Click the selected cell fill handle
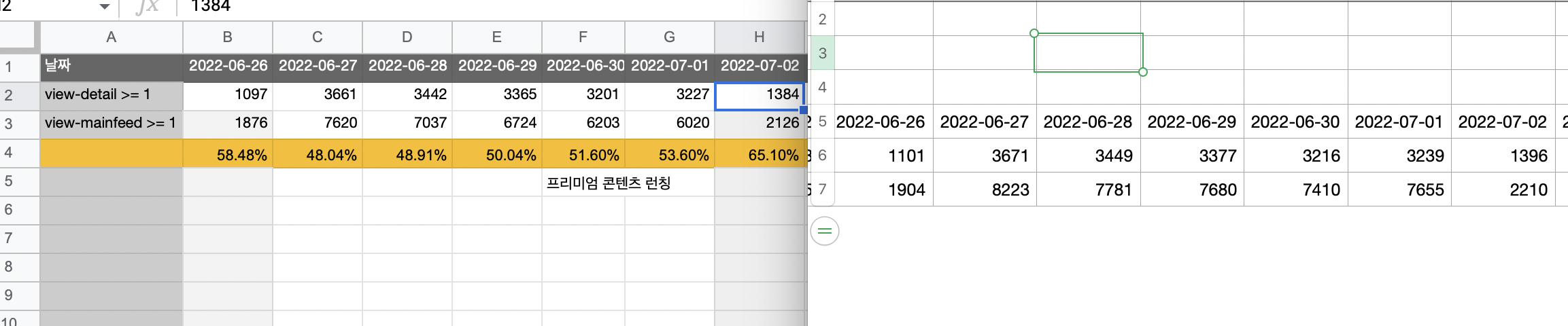The image size is (1568, 326). click(x=804, y=109)
